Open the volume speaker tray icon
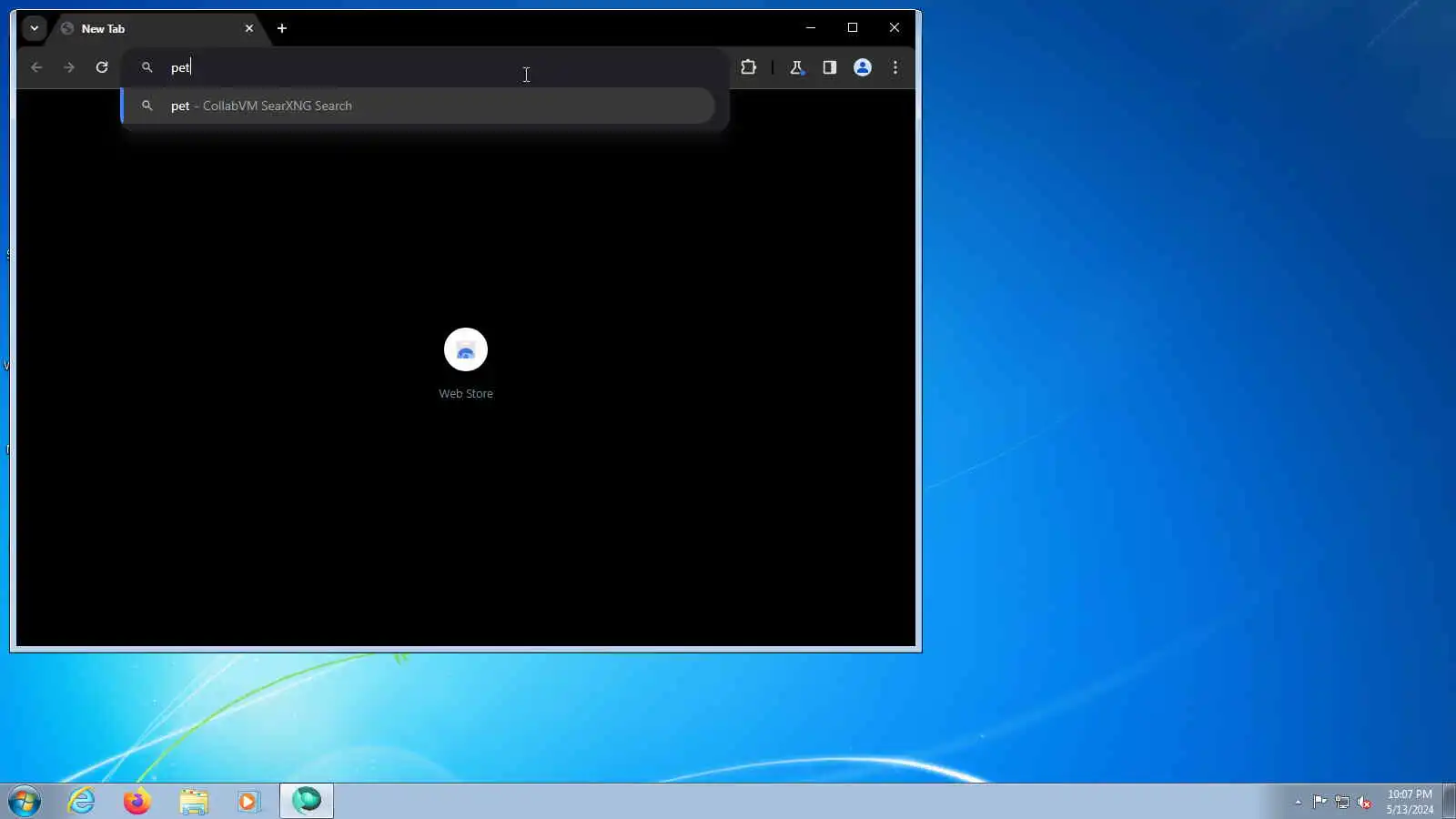This screenshot has height=819, width=1456. coord(1364,802)
